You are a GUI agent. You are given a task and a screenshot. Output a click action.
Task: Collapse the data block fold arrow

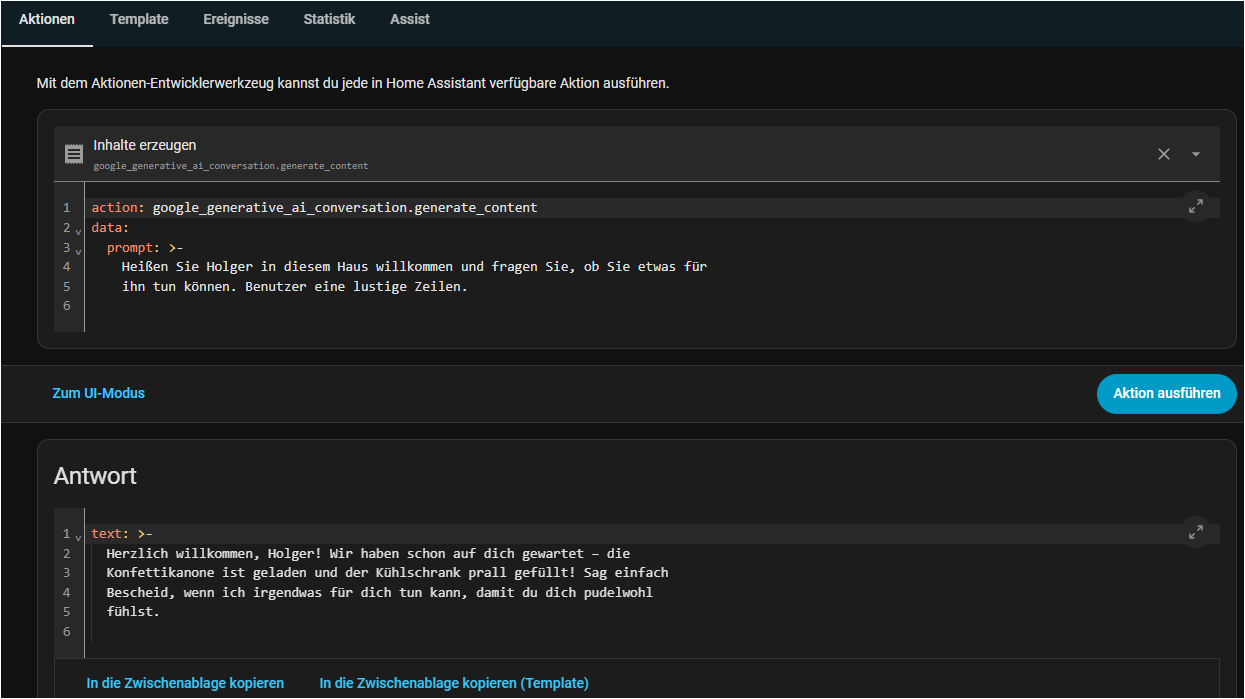[79, 230]
